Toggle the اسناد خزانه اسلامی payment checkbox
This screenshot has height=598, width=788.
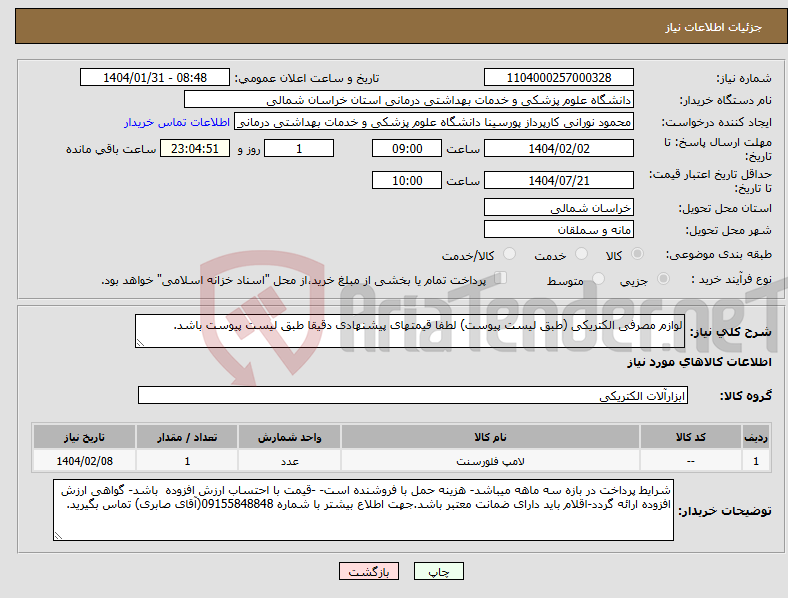[501, 277]
